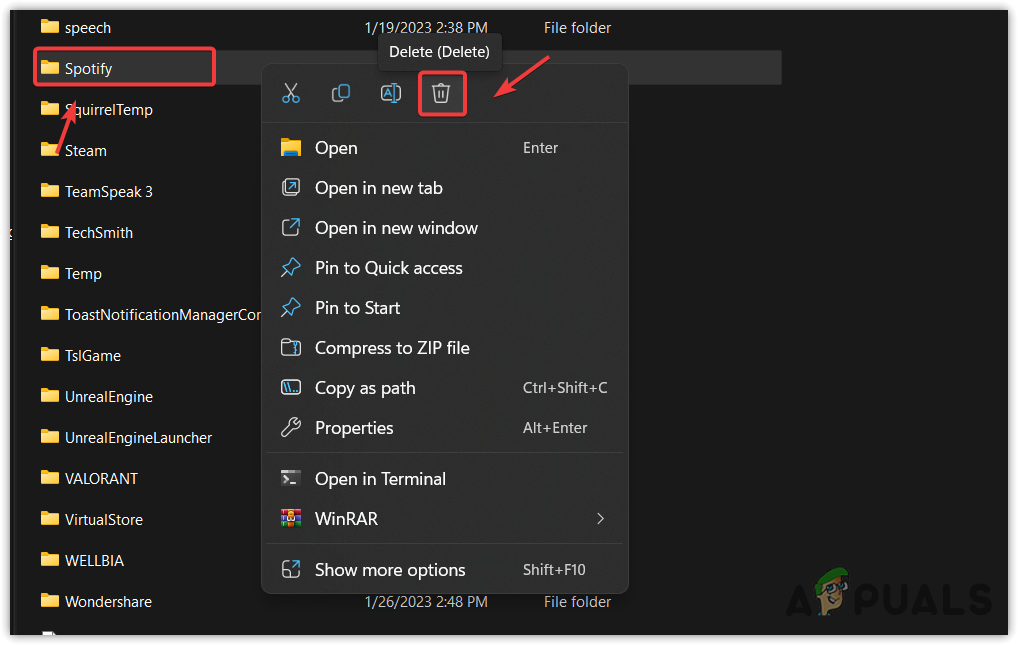Choose Pin to Start option
This screenshot has width=1018, height=645.
pos(357,308)
